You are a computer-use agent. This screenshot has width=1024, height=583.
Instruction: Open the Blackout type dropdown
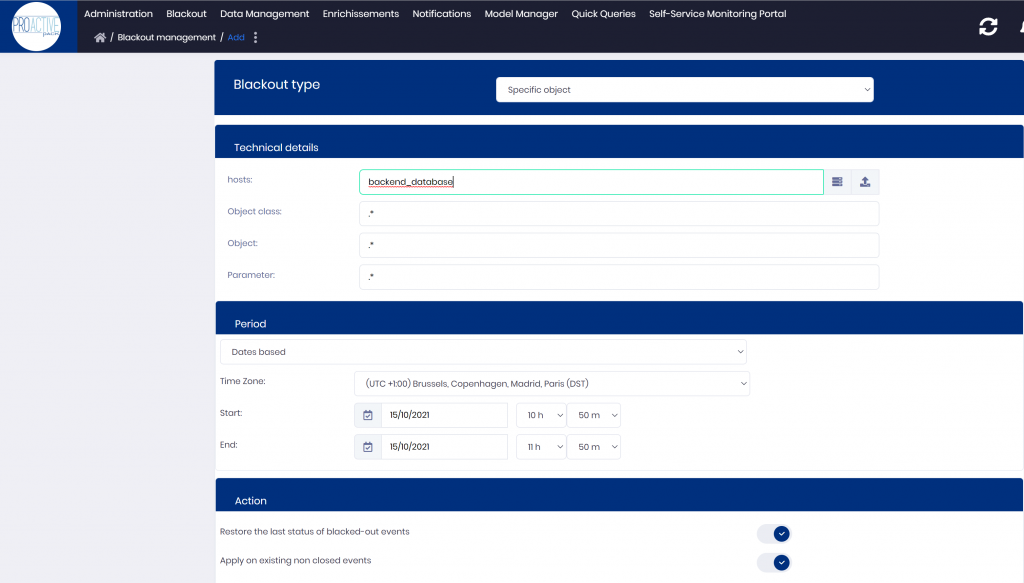[684, 90]
